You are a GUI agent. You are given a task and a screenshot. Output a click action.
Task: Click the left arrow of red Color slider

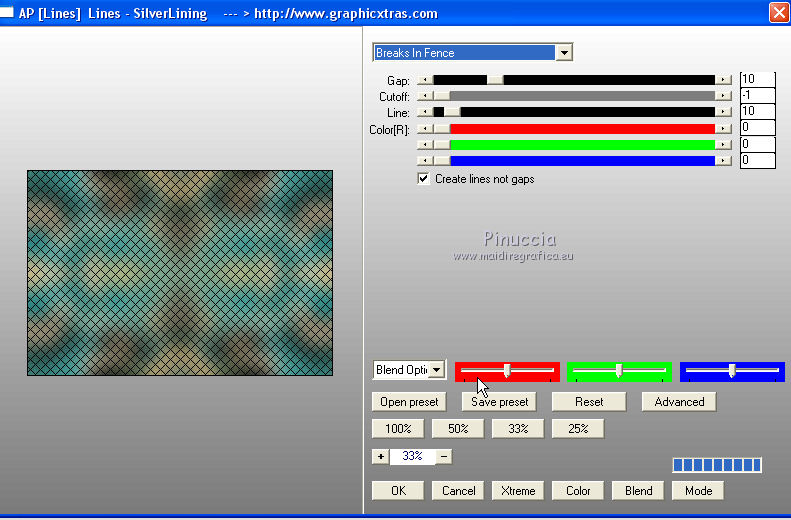point(425,129)
